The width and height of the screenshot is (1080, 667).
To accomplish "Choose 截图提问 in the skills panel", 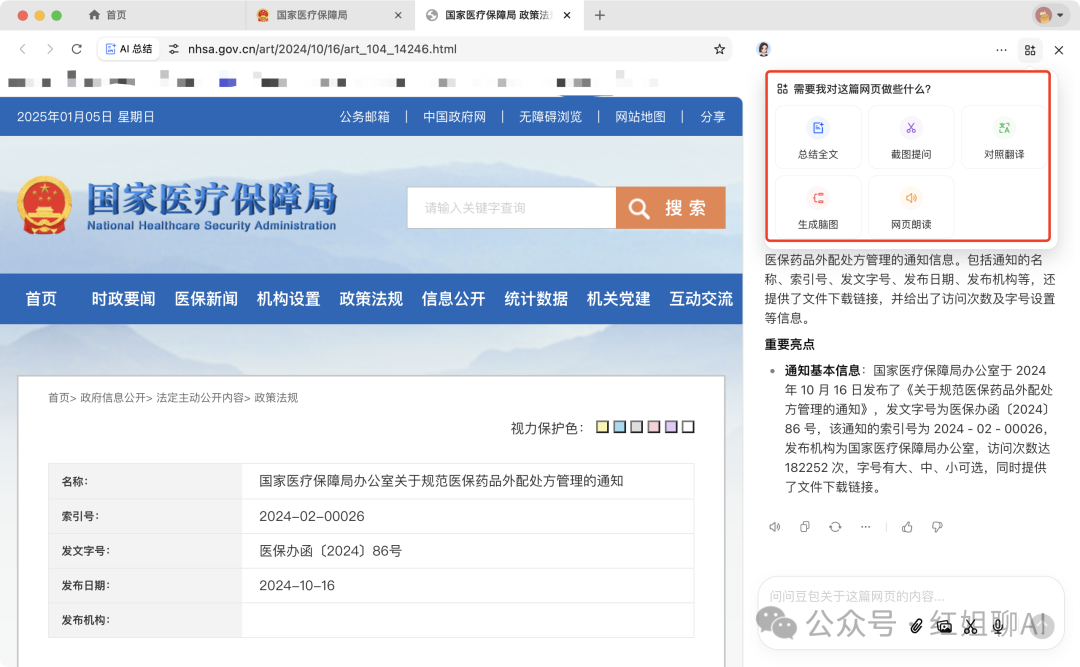I will coord(911,137).
